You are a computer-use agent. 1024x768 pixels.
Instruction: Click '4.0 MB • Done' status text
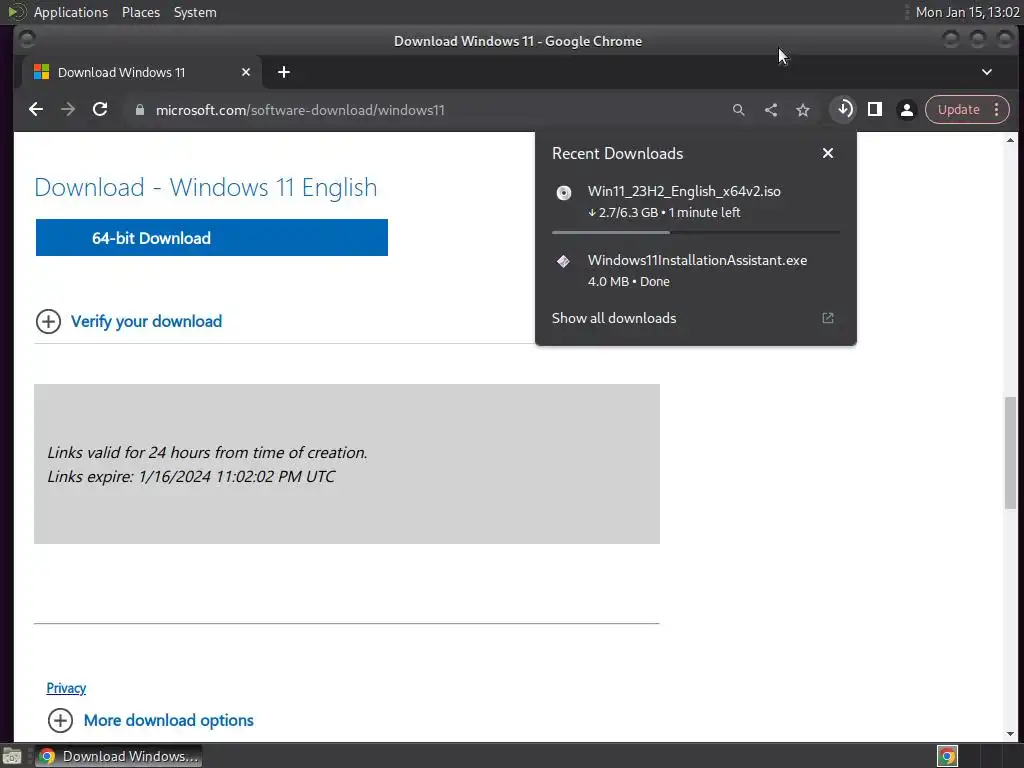[x=628, y=281]
